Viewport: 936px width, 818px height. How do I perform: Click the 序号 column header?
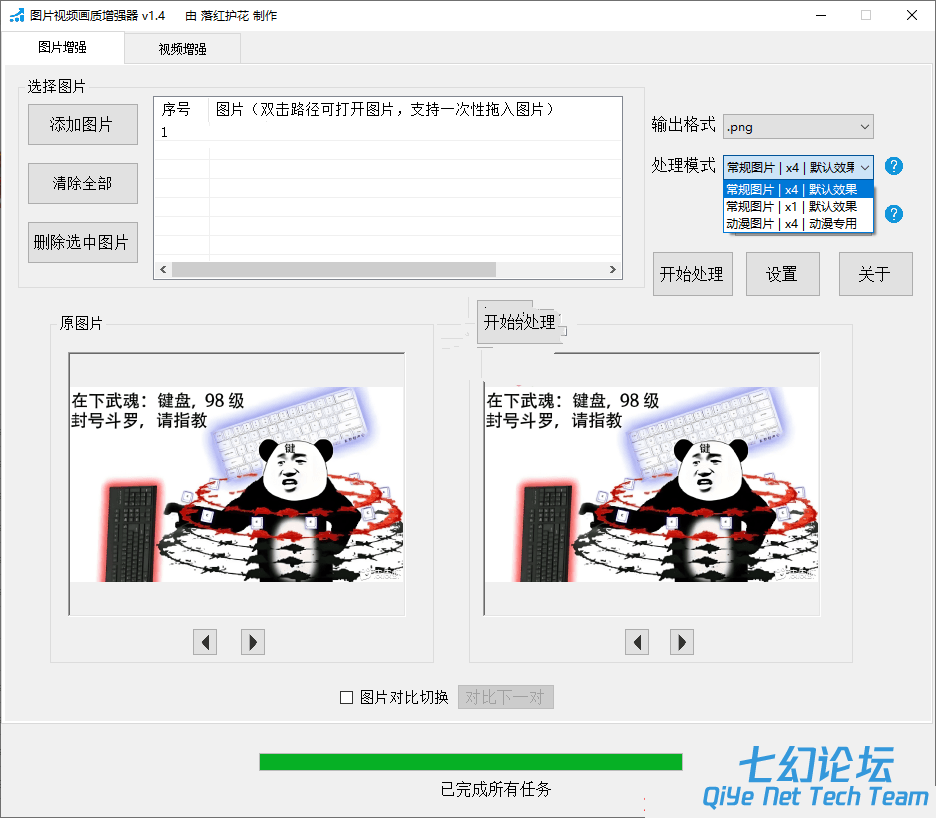181,109
